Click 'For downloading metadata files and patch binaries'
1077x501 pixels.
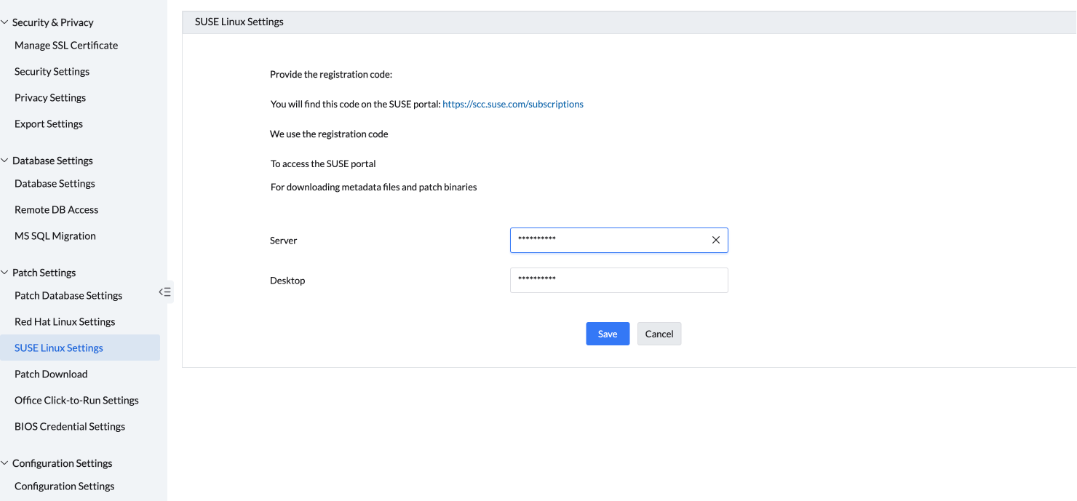point(373,187)
